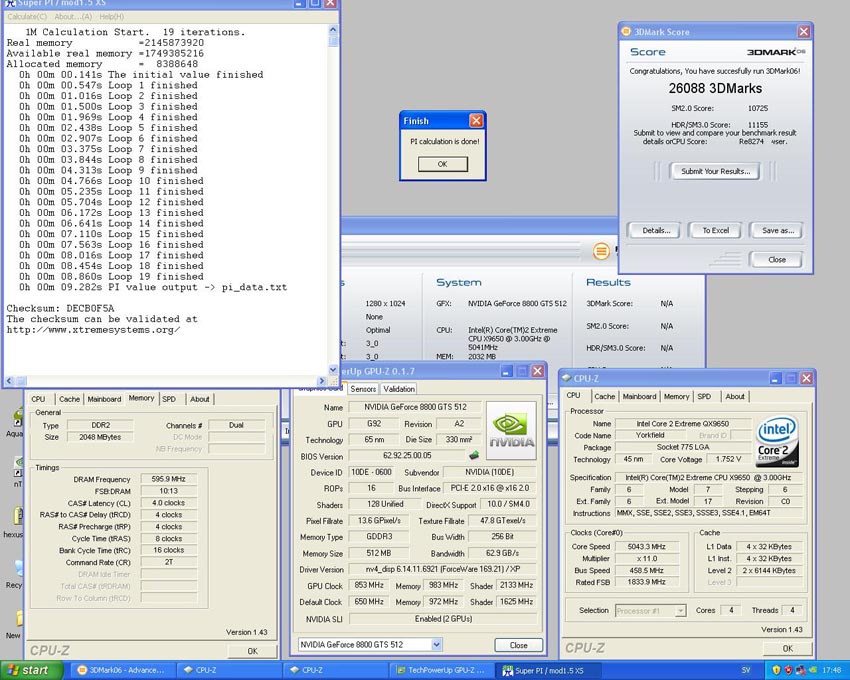Switch to TechPowerUp GPU-Z taskbar button
This screenshot has width=850, height=680.
pyautogui.click(x=442, y=670)
